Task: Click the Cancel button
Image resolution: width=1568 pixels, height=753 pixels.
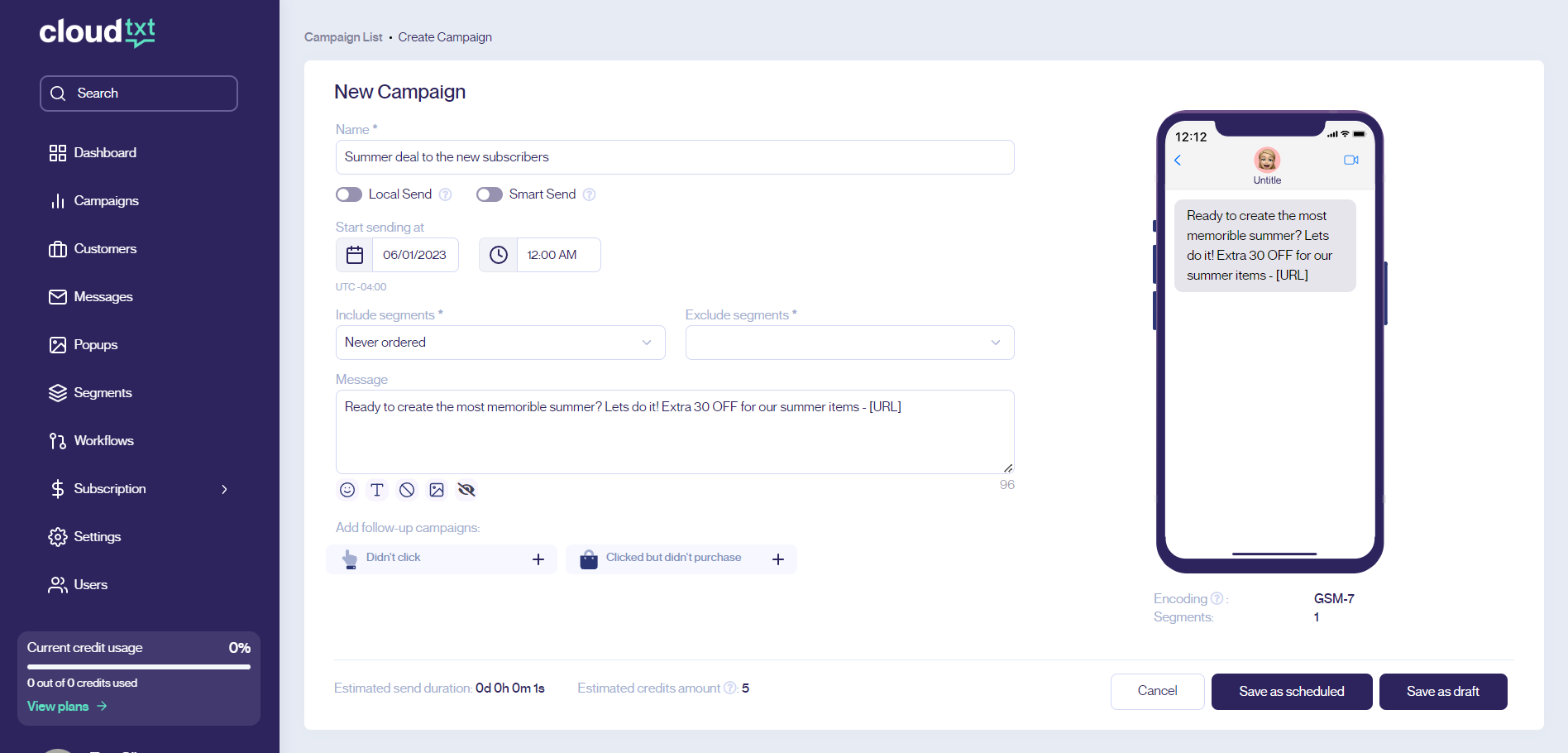Action: 1157,692
